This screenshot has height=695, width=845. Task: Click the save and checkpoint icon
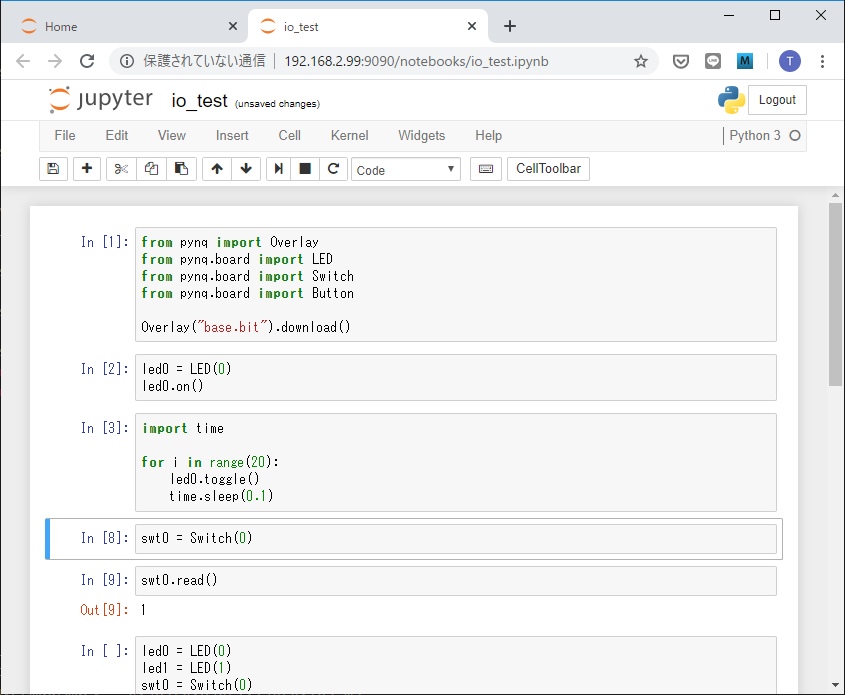coord(54,169)
